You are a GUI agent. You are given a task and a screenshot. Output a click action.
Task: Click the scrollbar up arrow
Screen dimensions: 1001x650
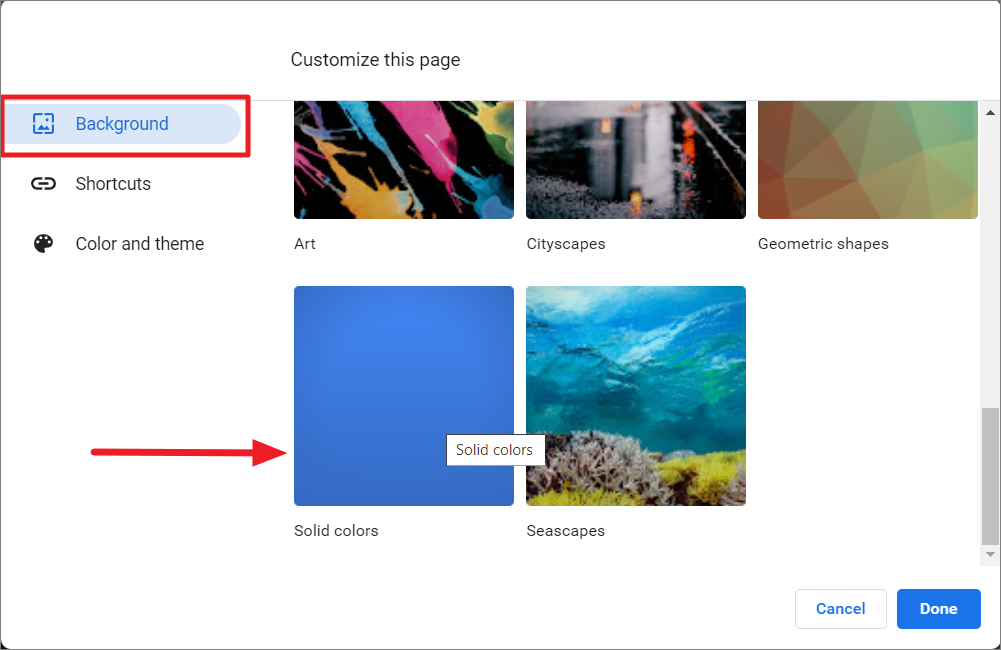click(x=990, y=112)
